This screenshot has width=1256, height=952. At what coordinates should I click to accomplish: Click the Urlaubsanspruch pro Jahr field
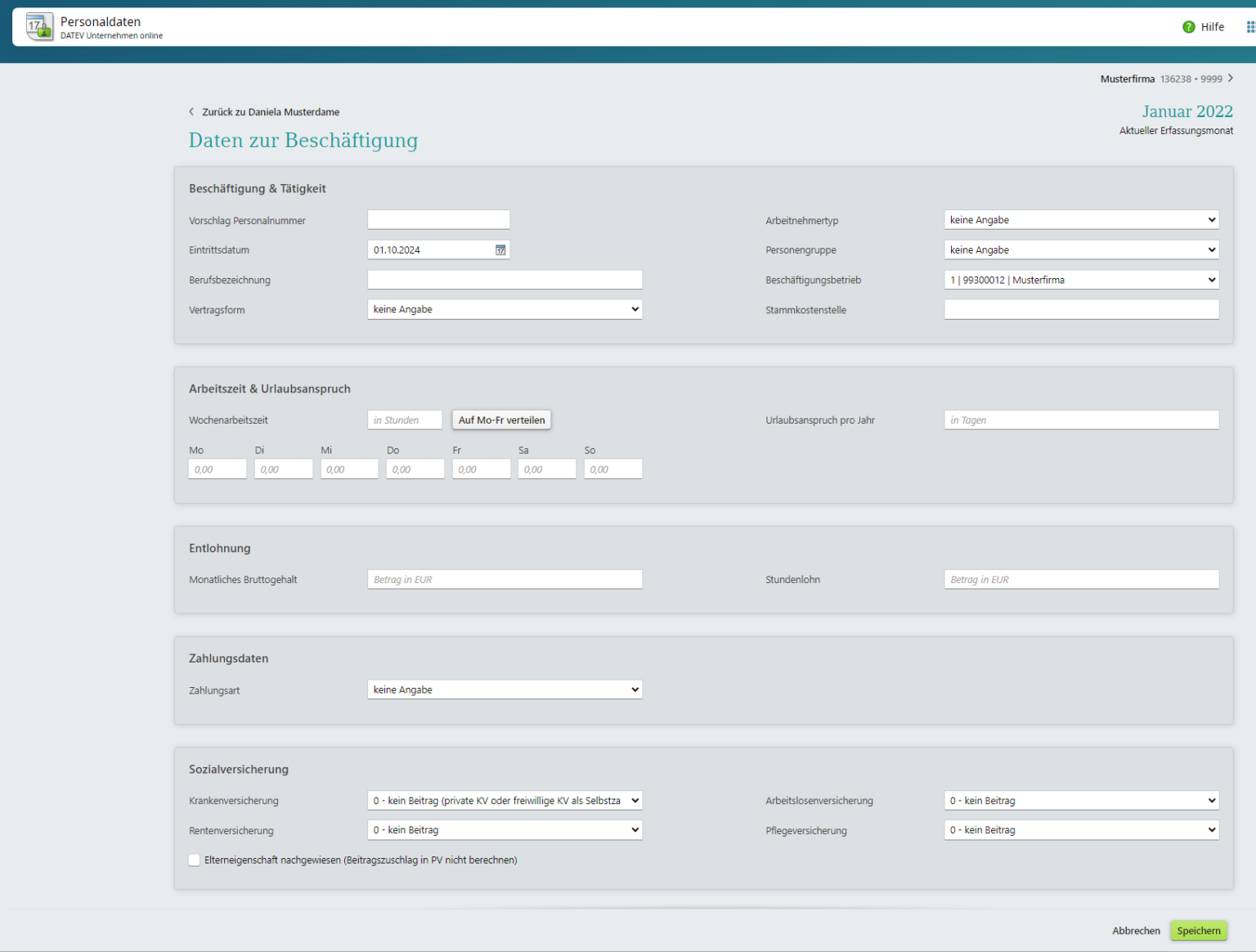[x=1082, y=420]
